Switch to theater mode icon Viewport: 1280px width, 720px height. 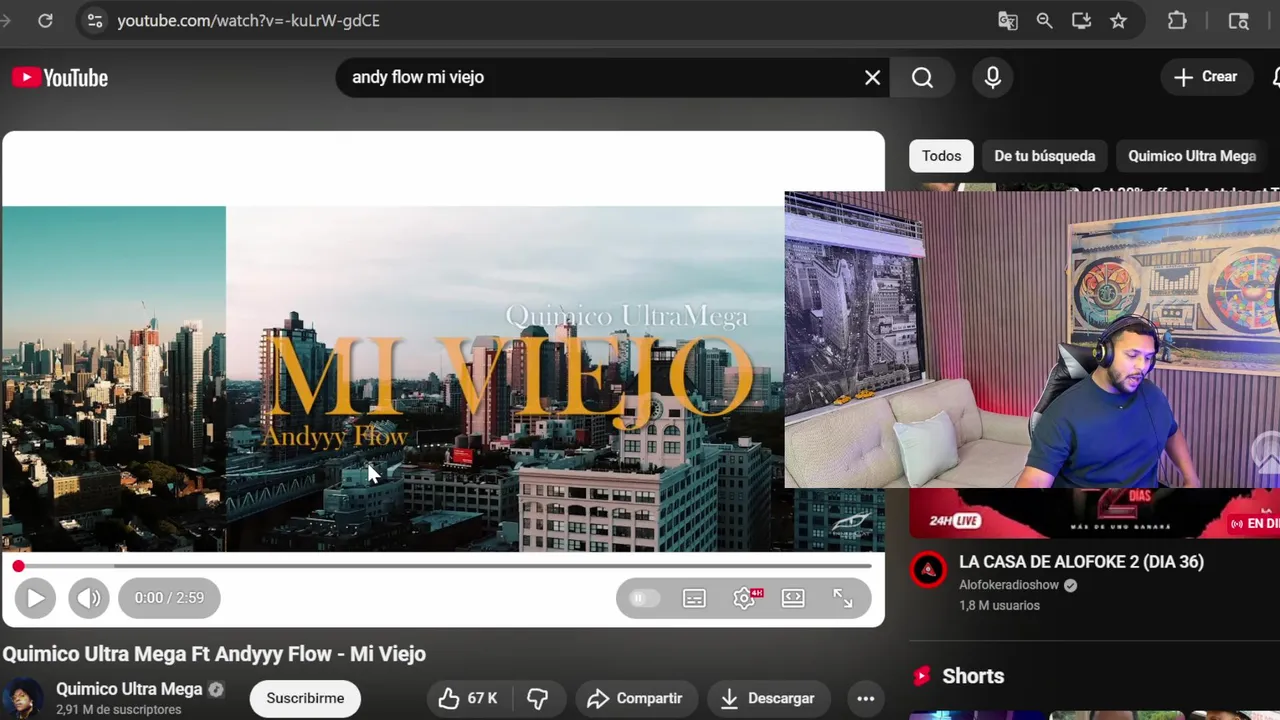(x=793, y=598)
